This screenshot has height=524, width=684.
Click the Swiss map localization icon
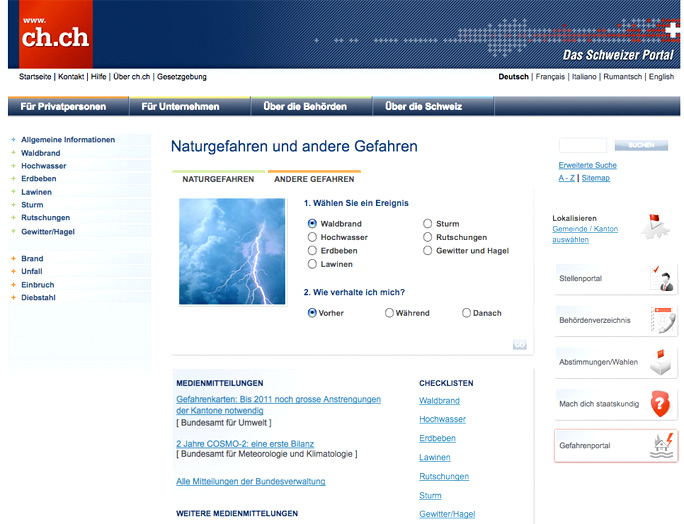tap(657, 226)
